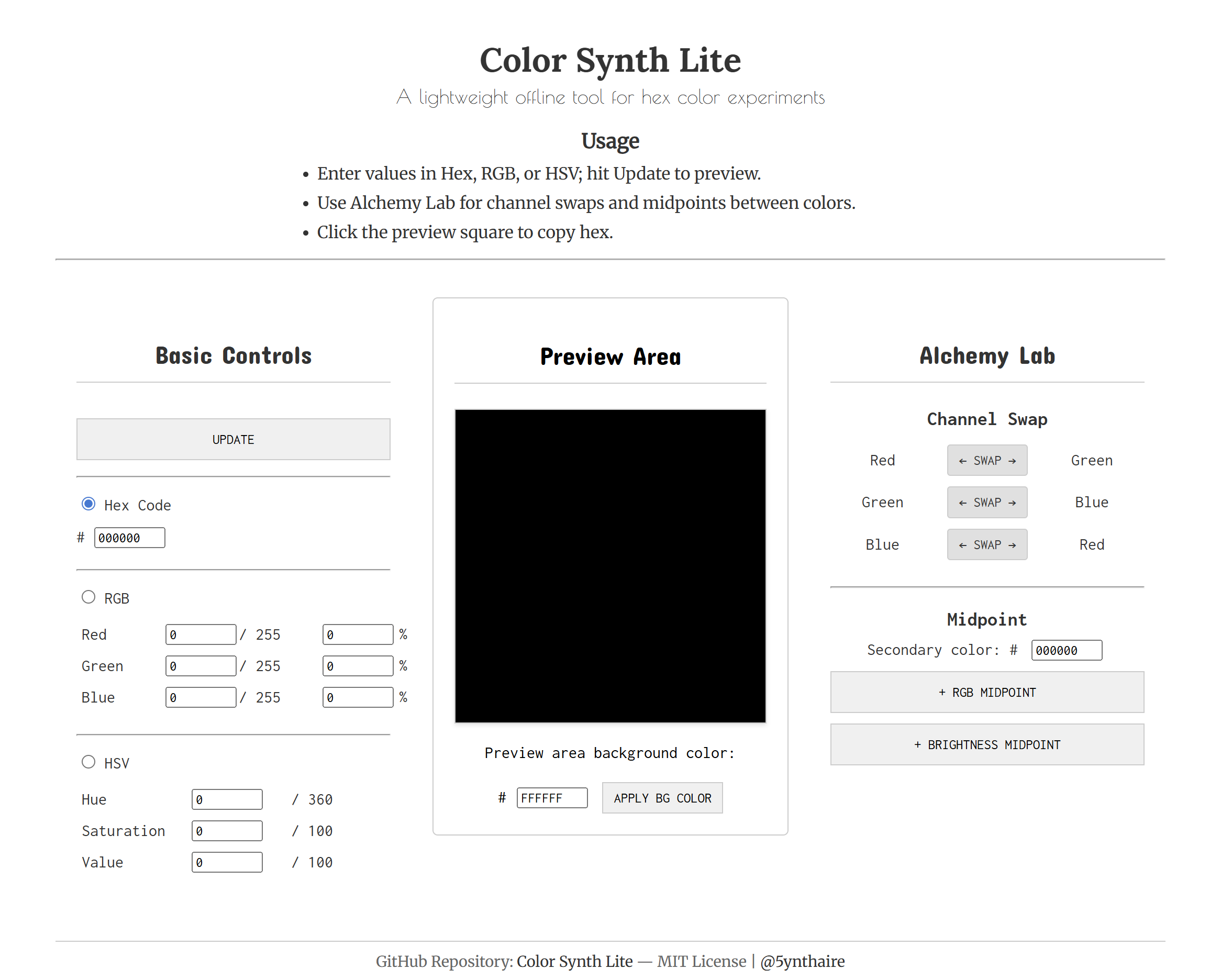1221x980 pixels.
Task: Focus the Hex Code input field
Action: click(x=129, y=537)
